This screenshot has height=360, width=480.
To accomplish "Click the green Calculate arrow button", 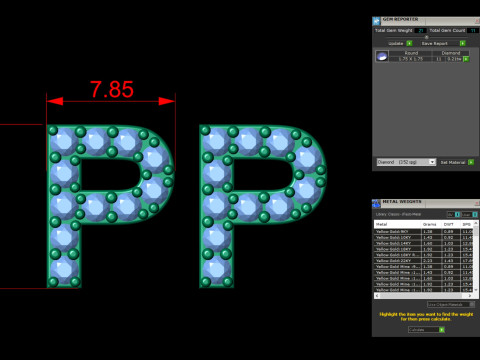I will [442, 330].
